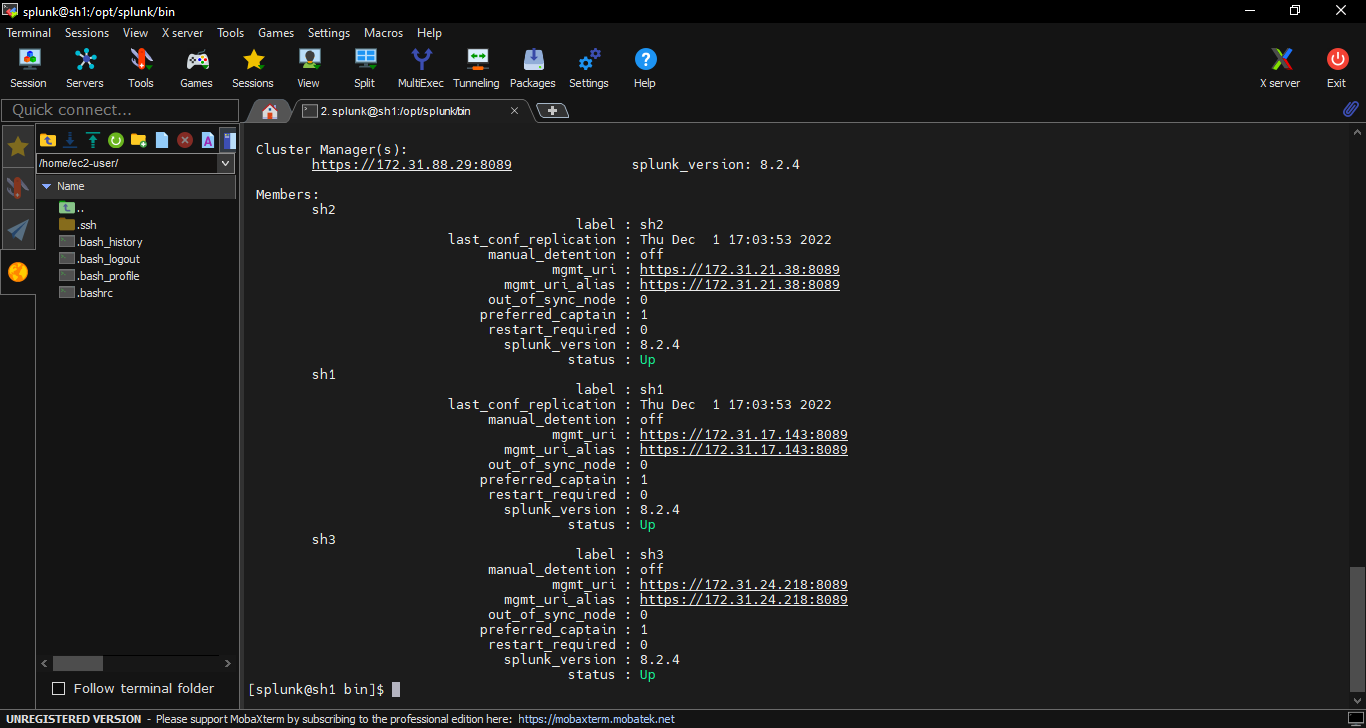Open the Macros menu
This screenshot has height=728, width=1366.
click(383, 32)
